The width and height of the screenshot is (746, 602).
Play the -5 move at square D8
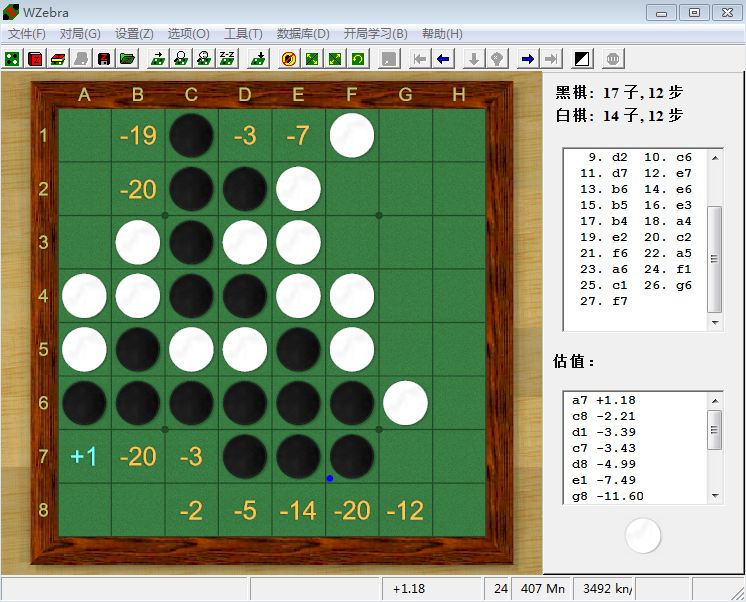pyautogui.click(x=245, y=510)
